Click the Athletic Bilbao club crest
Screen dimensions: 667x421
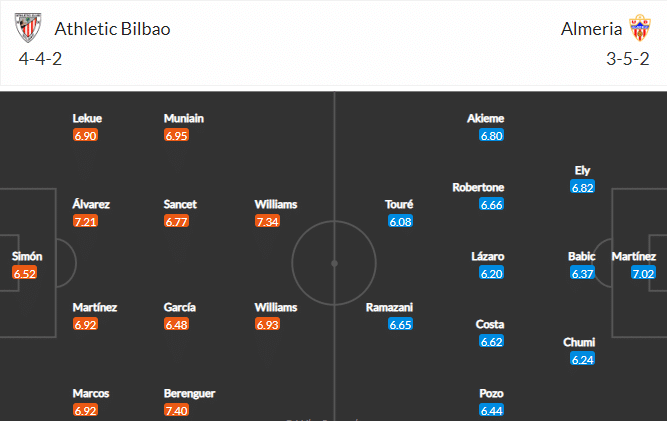coord(28,28)
